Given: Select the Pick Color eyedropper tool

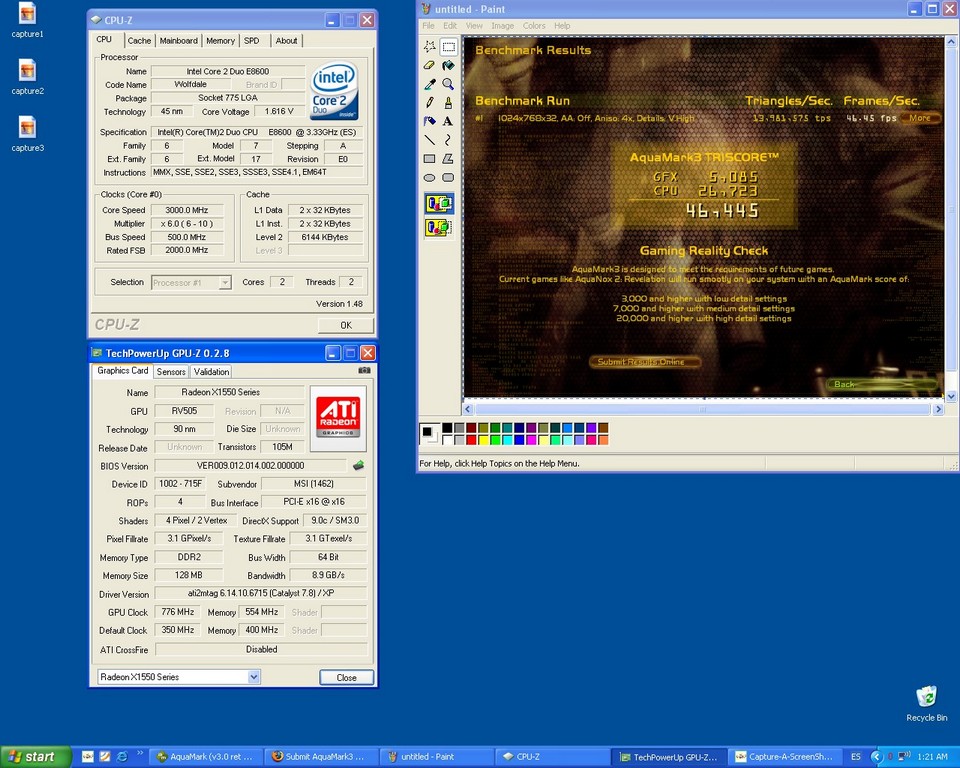Looking at the screenshot, I should point(430,84).
